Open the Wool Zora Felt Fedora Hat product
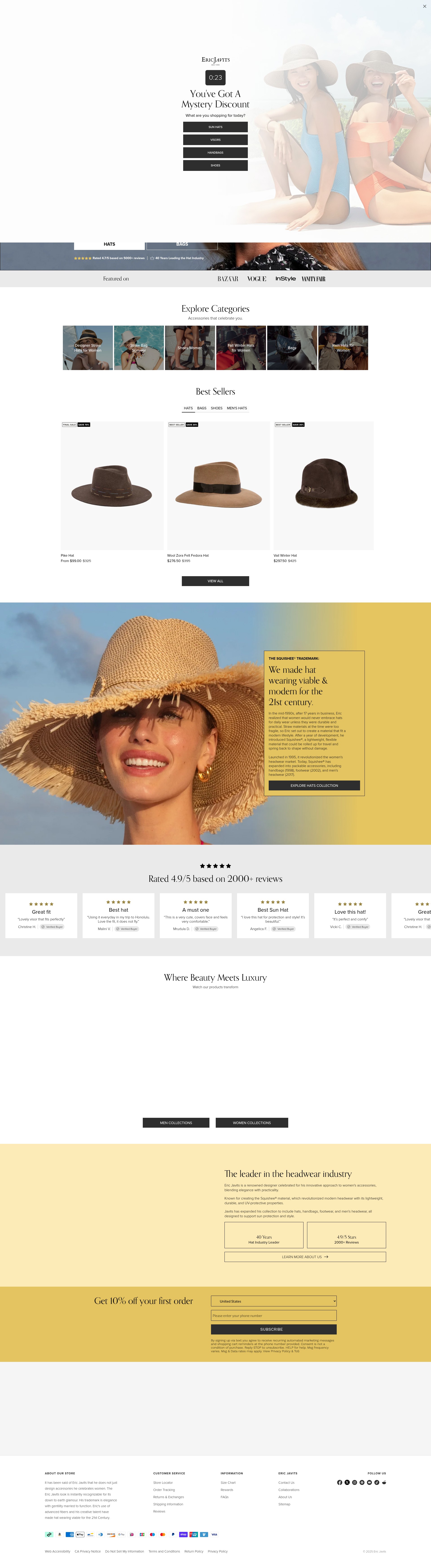 pyautogui.click(x=219, y=486)
